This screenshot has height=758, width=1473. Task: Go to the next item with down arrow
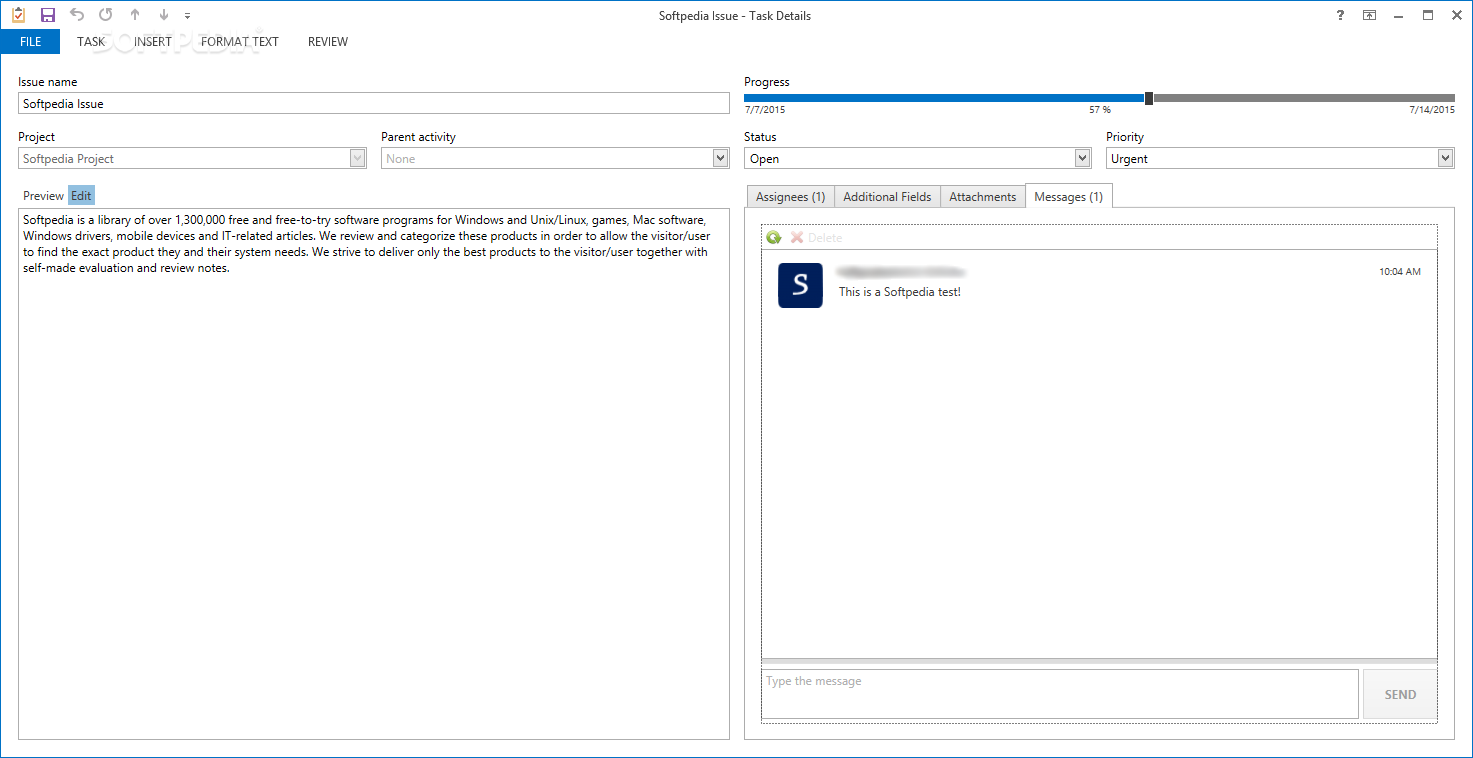(164, 15)
